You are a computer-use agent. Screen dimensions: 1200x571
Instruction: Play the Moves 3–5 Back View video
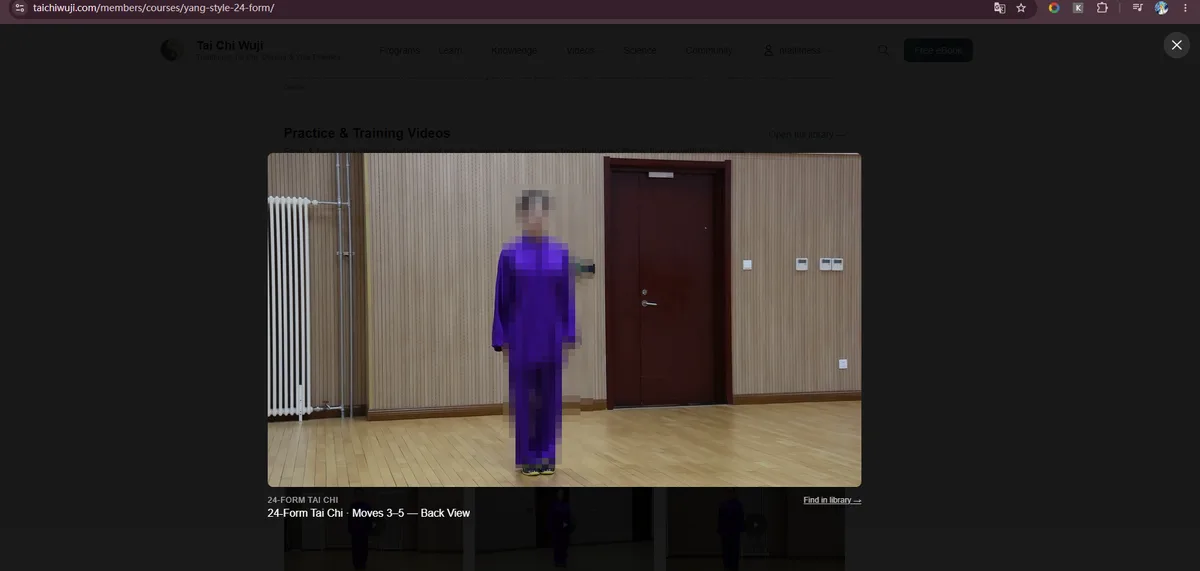point(564,320)
